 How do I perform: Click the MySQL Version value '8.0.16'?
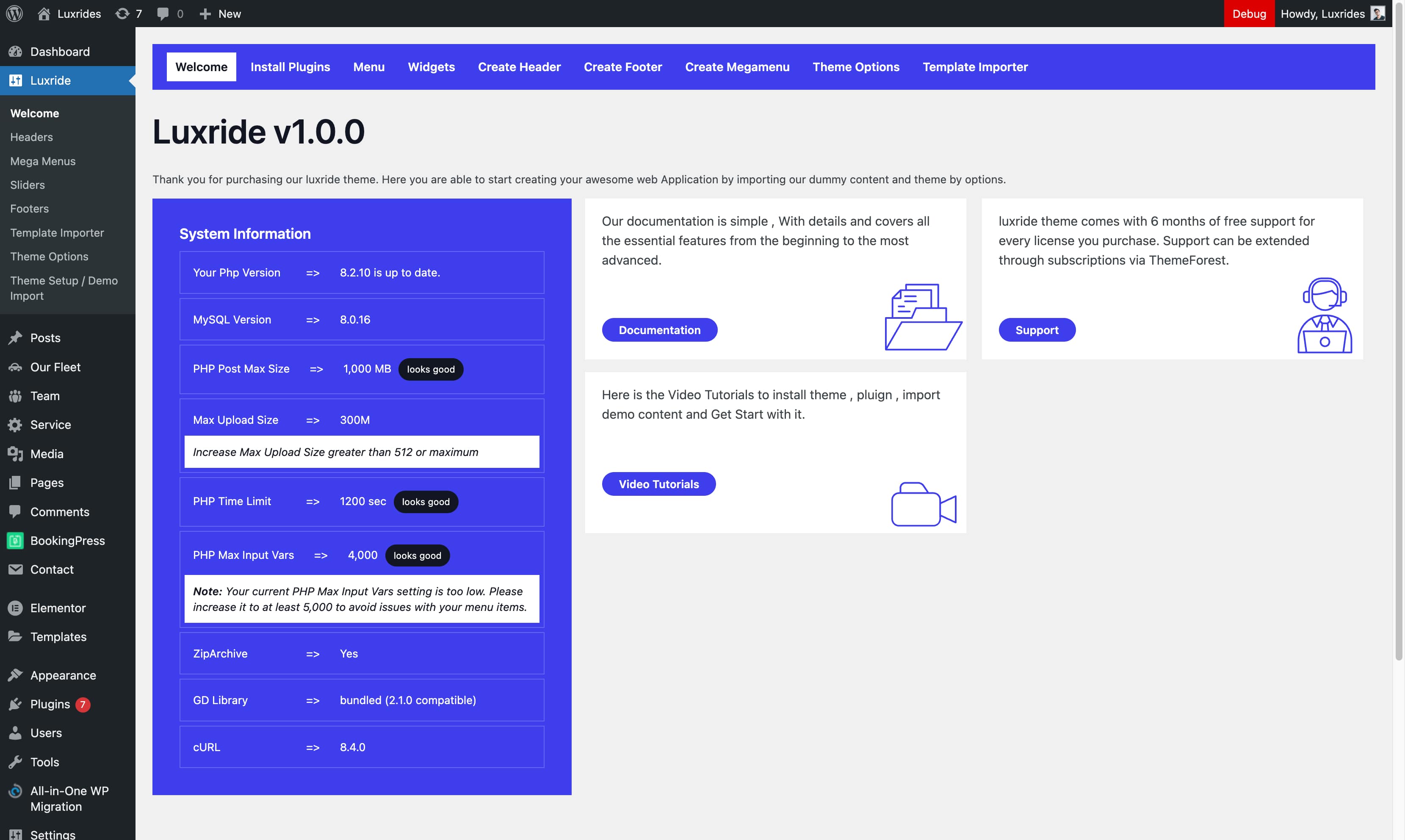pos(355,319)
